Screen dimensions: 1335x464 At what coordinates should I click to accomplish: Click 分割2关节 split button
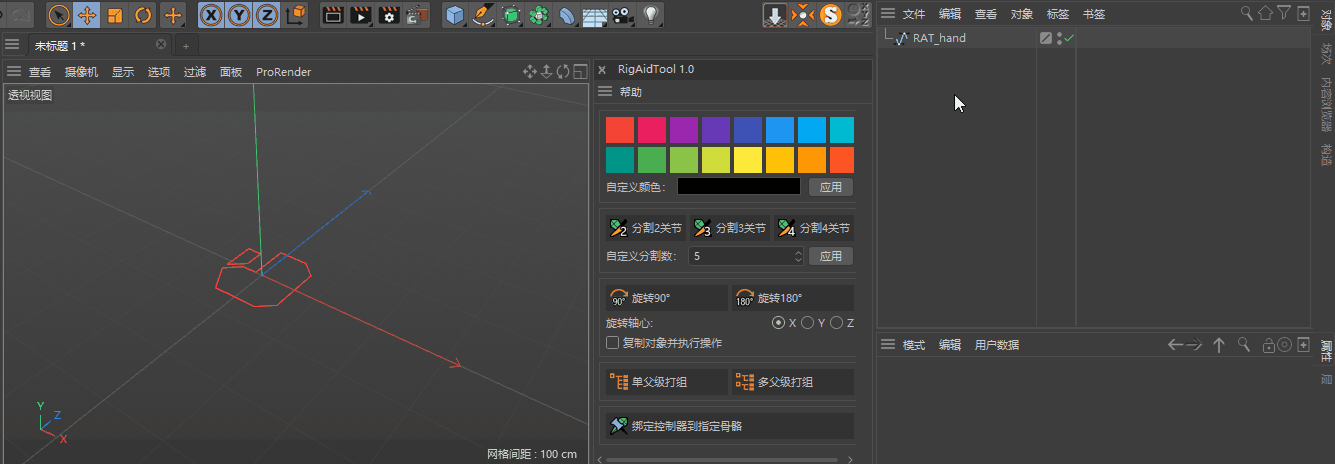[x=646, y=228]
